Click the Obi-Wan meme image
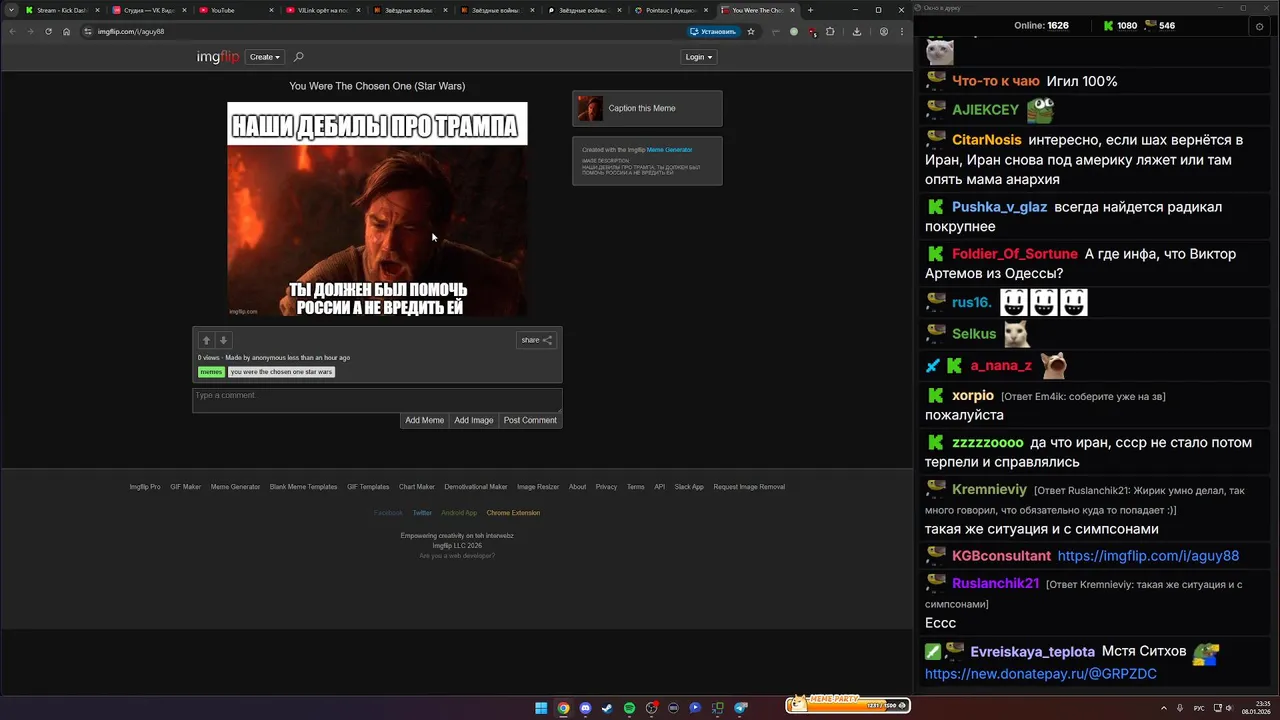Screen dimensions: 1280x720 (377, 210)
